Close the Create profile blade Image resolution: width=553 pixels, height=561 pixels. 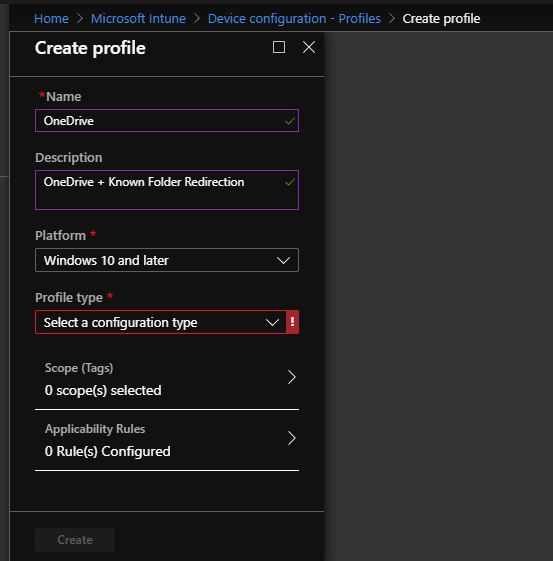tap(309, 47)
